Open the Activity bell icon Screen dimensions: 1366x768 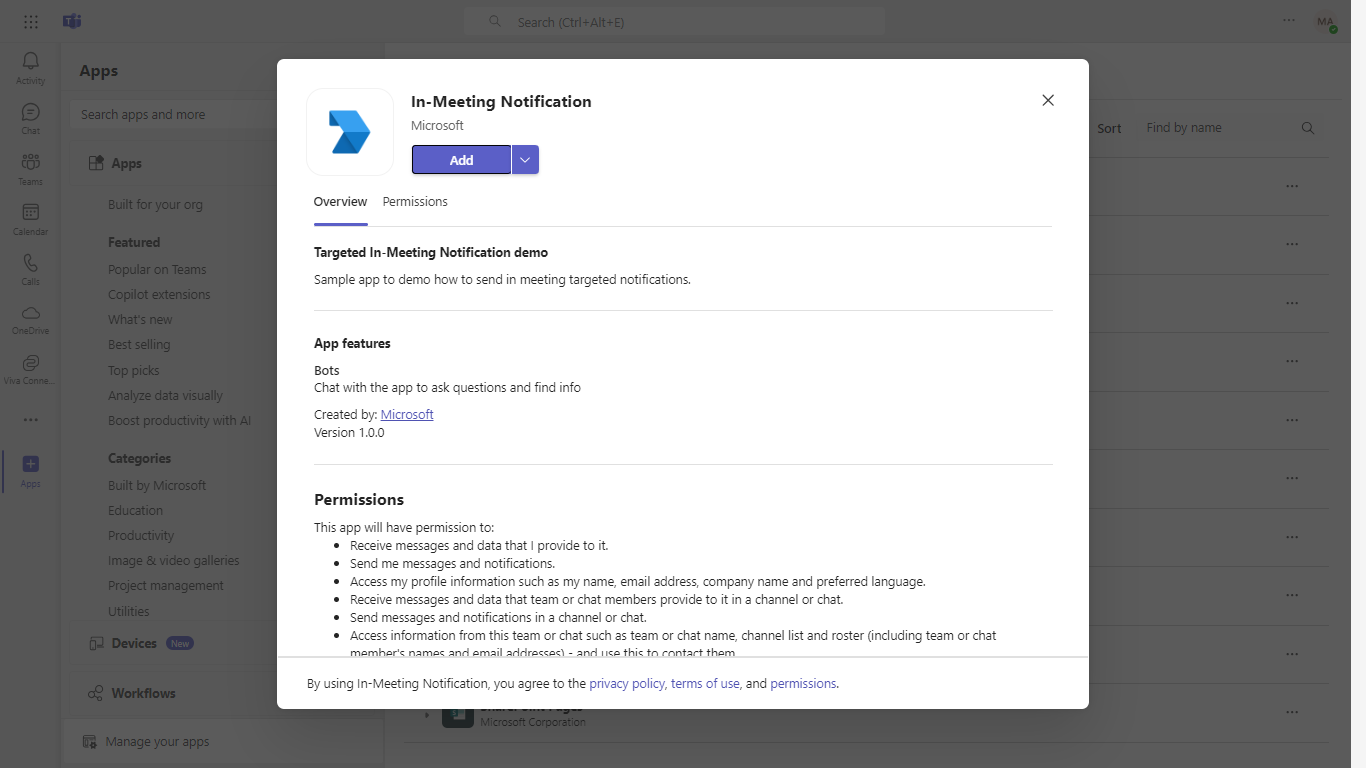(x=30, y=62)
